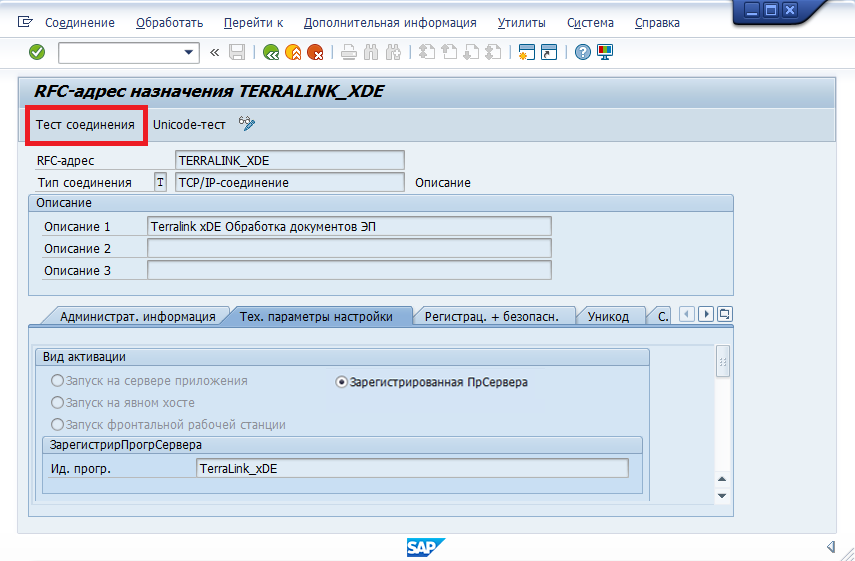855x561 pixels.
Task: Open the Утилиты menu
Action: click(521, 22)
